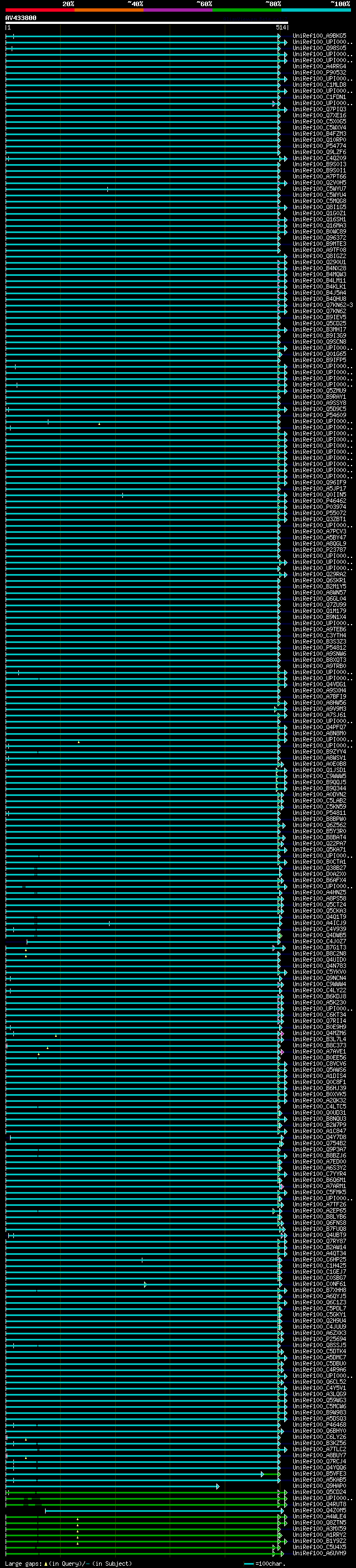
Task: Open the hit UniRef100_A4RRG4
Action: [319, 66]
